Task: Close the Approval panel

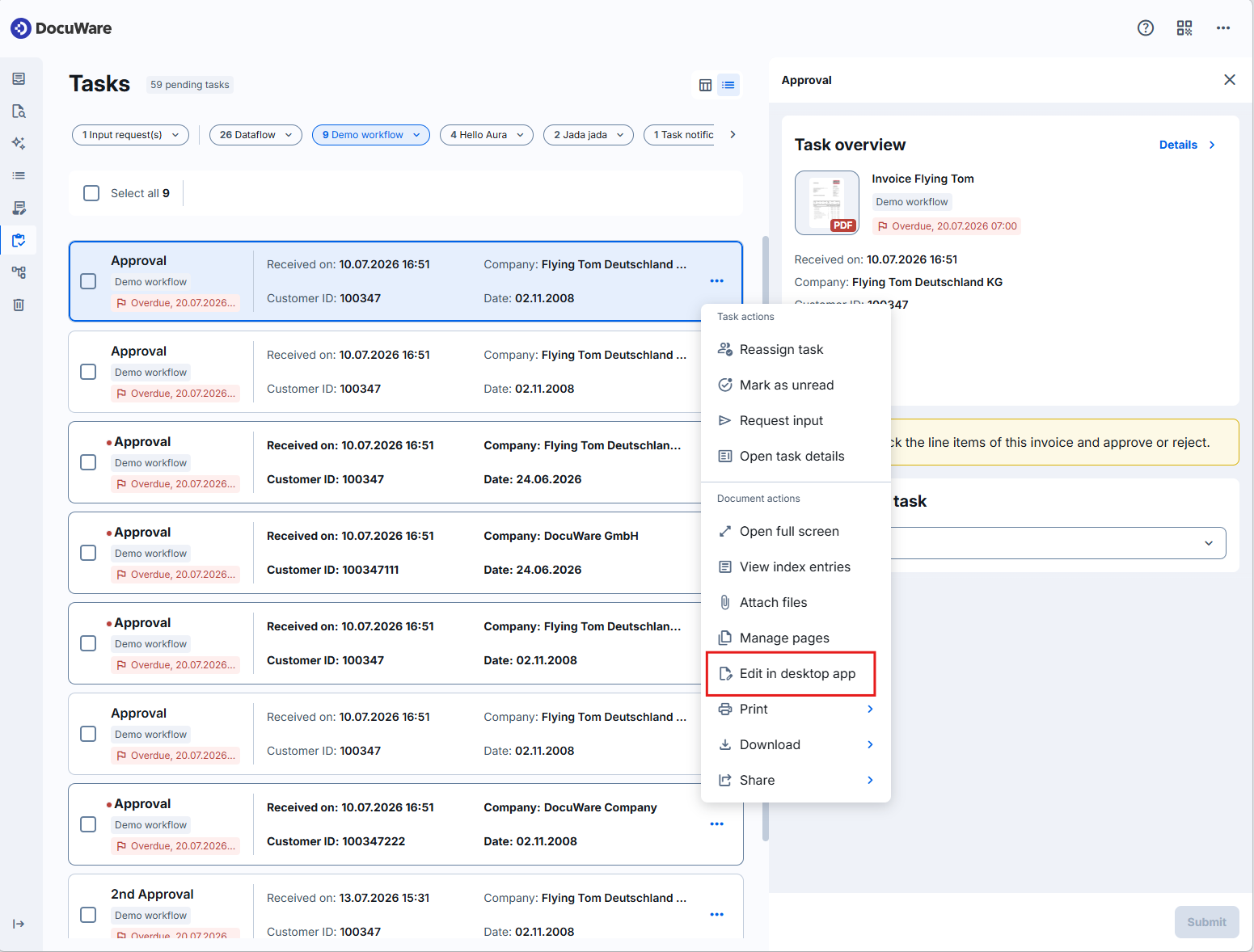Action: click(x=1229, y=80)
